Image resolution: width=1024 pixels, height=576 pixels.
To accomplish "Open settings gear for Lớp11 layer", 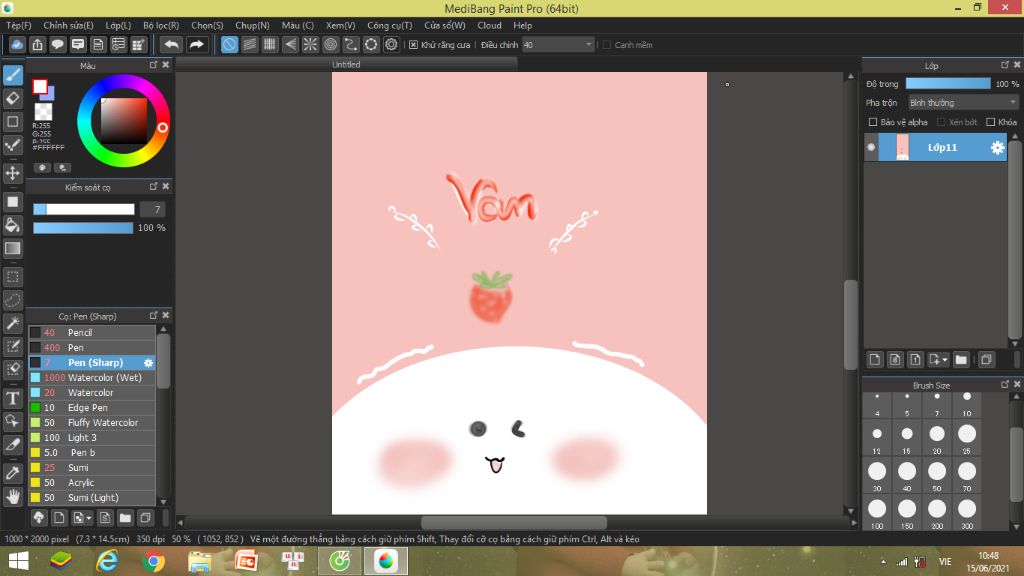I will (997, 148).
